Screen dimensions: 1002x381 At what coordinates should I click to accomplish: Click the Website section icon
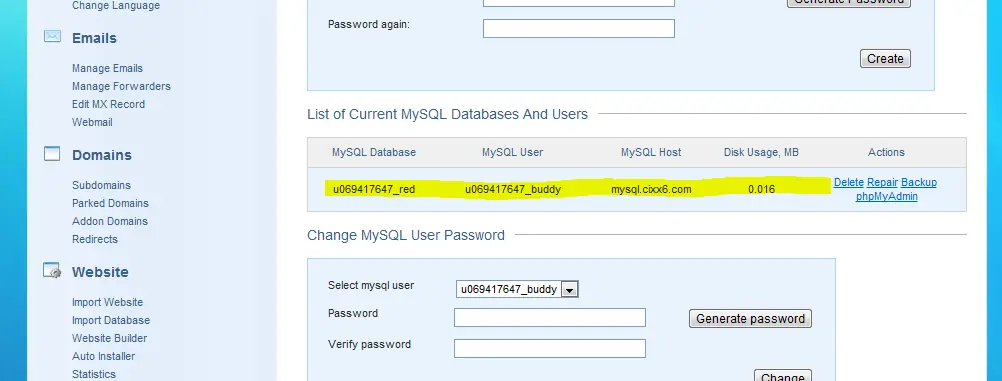[x=52, y=270]
